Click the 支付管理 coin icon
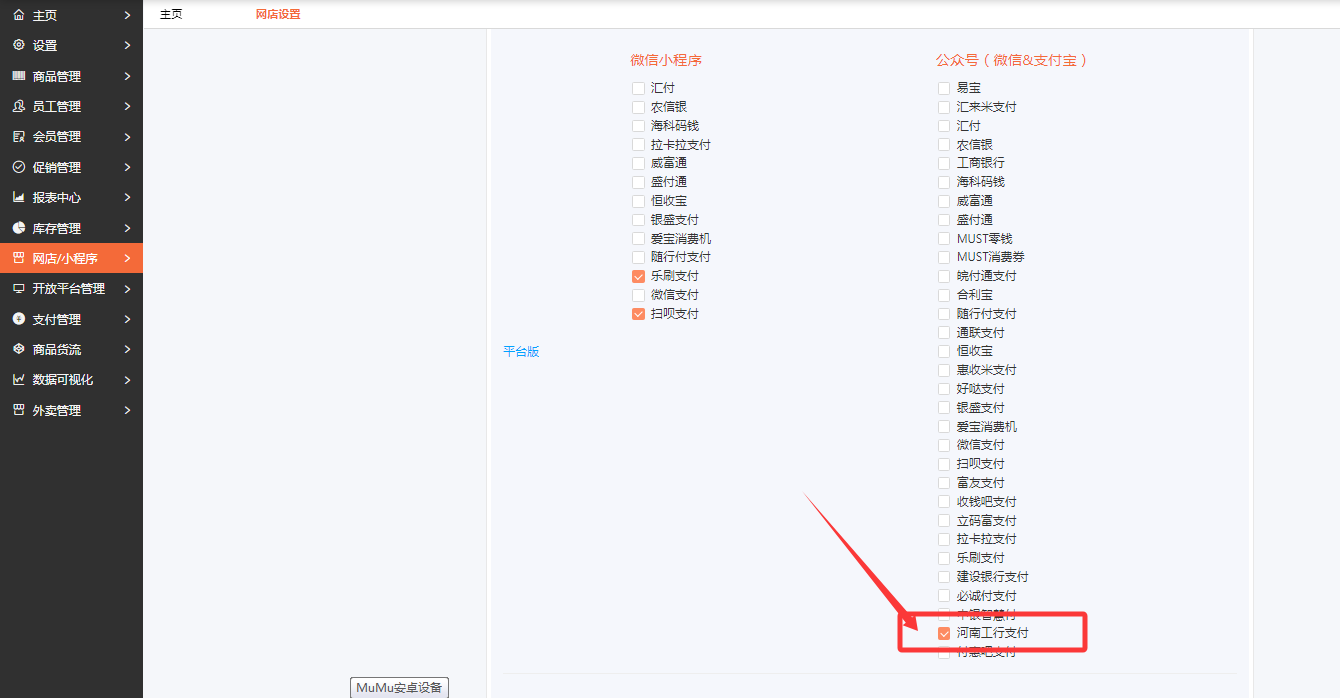Viewport: 1340px width, 698px height. 18,319
